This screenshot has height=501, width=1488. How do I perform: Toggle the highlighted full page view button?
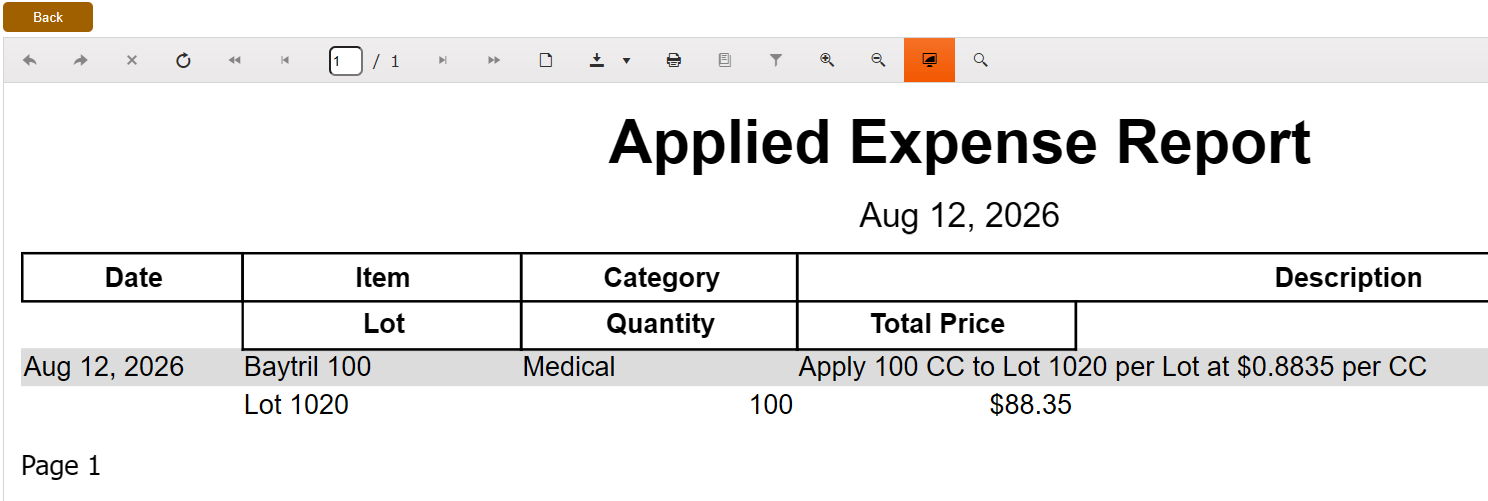[x=929, y=61]
